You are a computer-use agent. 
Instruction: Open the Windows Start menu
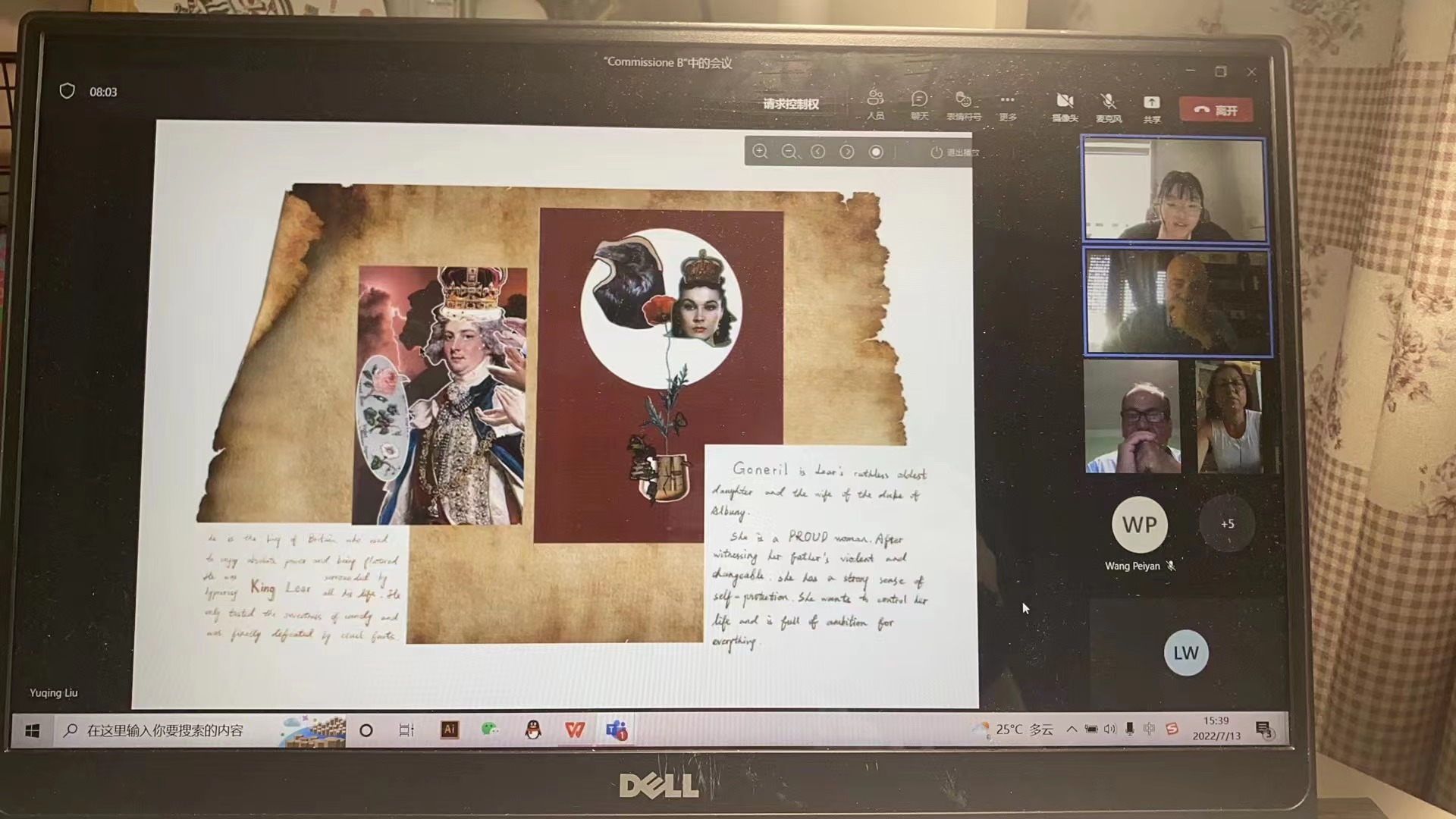point(32,730)
